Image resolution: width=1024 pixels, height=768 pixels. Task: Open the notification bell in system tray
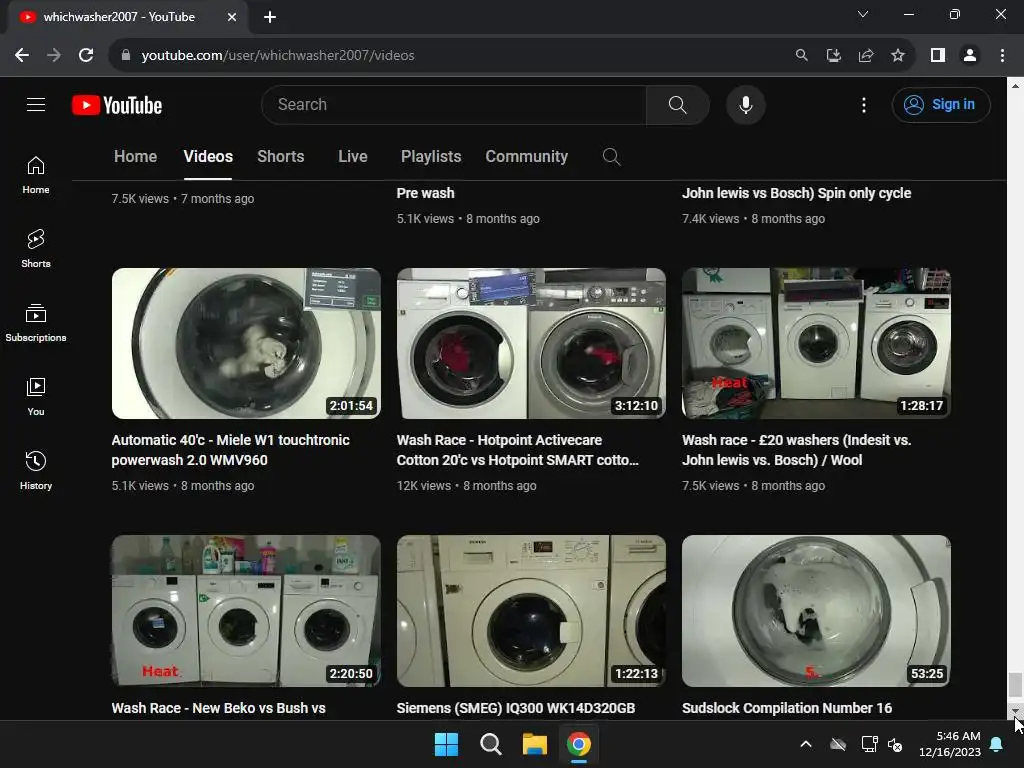click(x=997, y=744)
